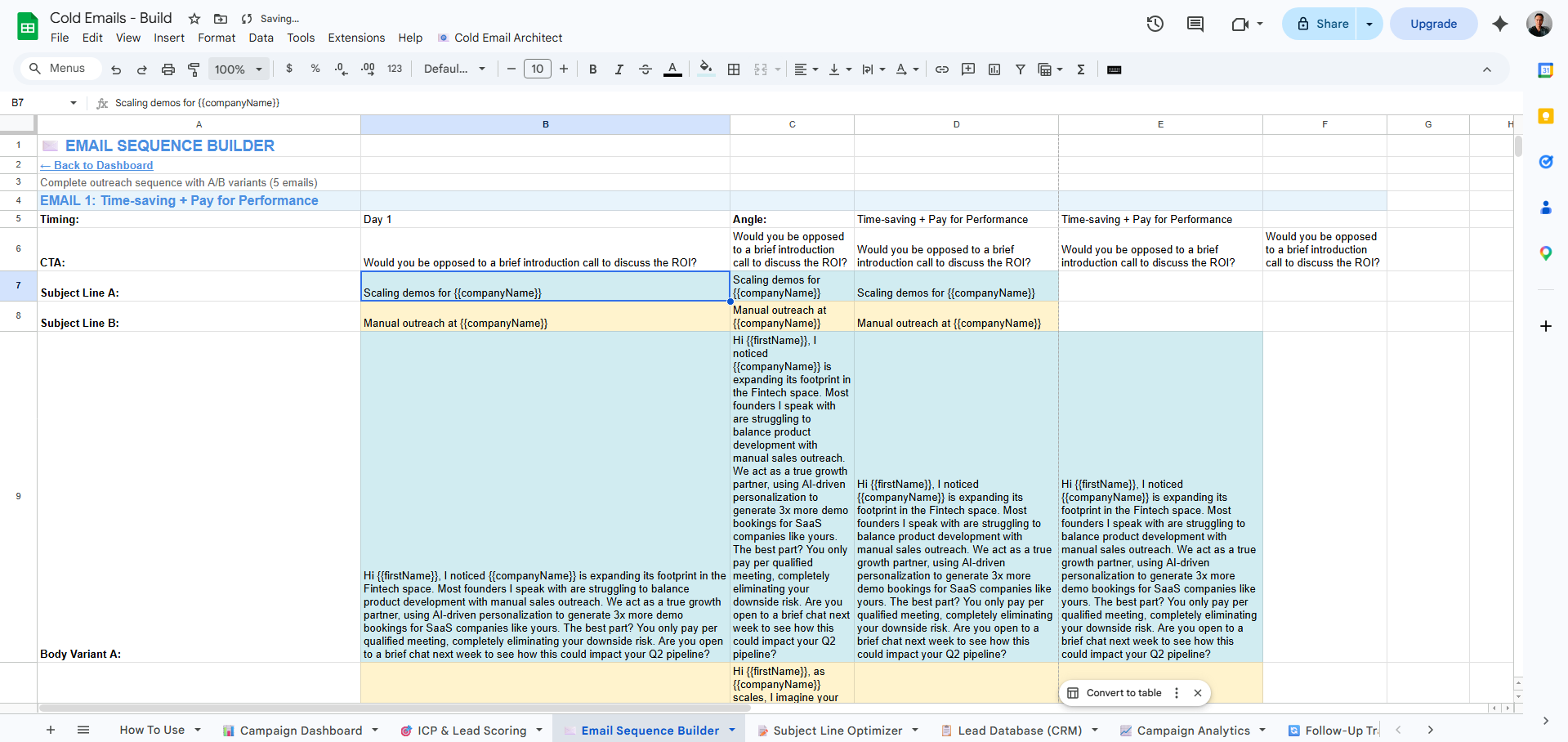Open the input tools keyboard icon
Screen dimensions: 1568x742
pos(1114,69)
